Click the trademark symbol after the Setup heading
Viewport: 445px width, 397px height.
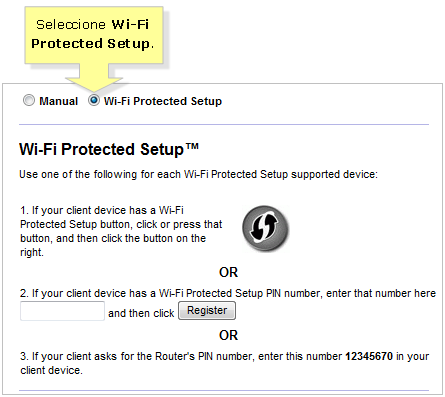point(192,147)
